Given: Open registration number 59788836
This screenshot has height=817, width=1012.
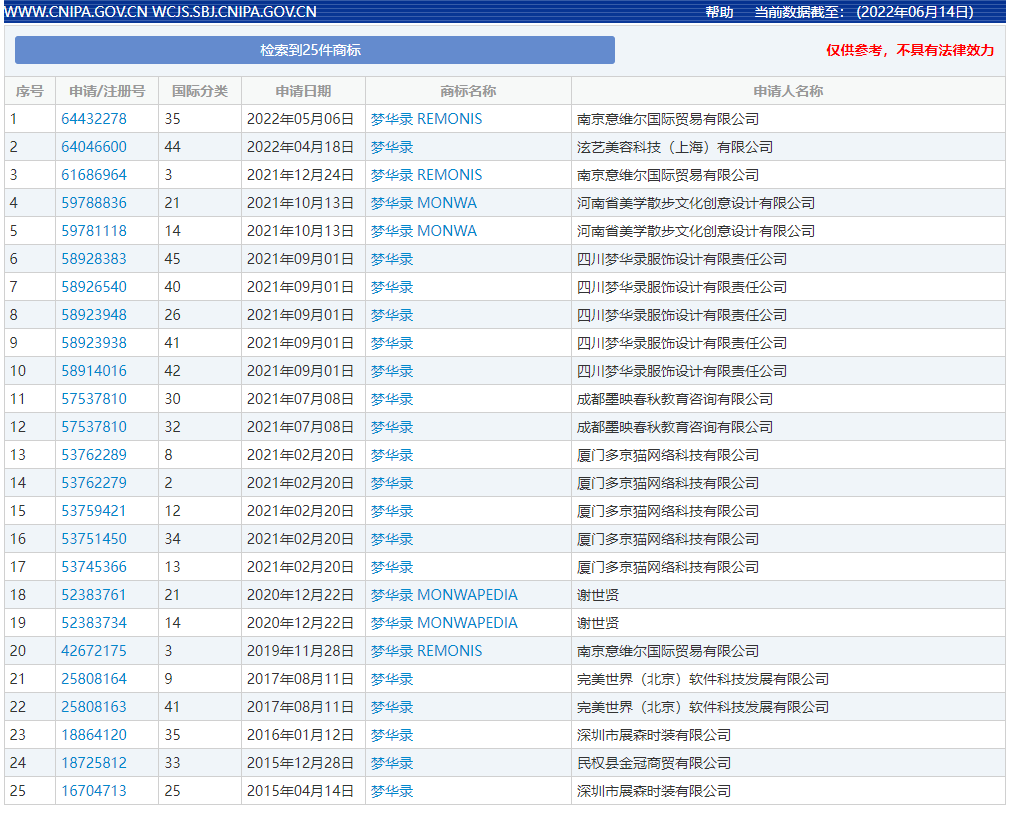Looking at the screenshot, I should tap(94, 203).
